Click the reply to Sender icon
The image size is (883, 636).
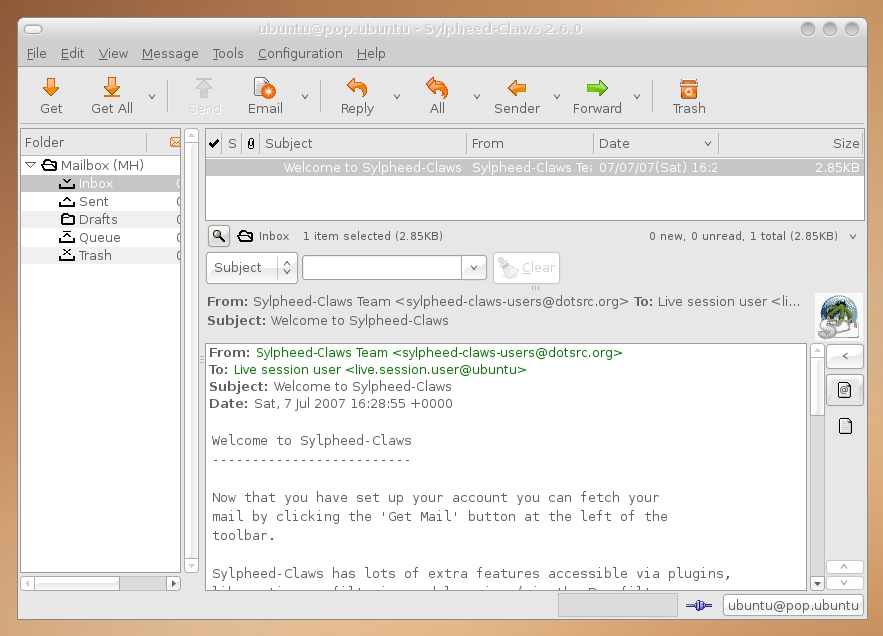pos(516,88)
